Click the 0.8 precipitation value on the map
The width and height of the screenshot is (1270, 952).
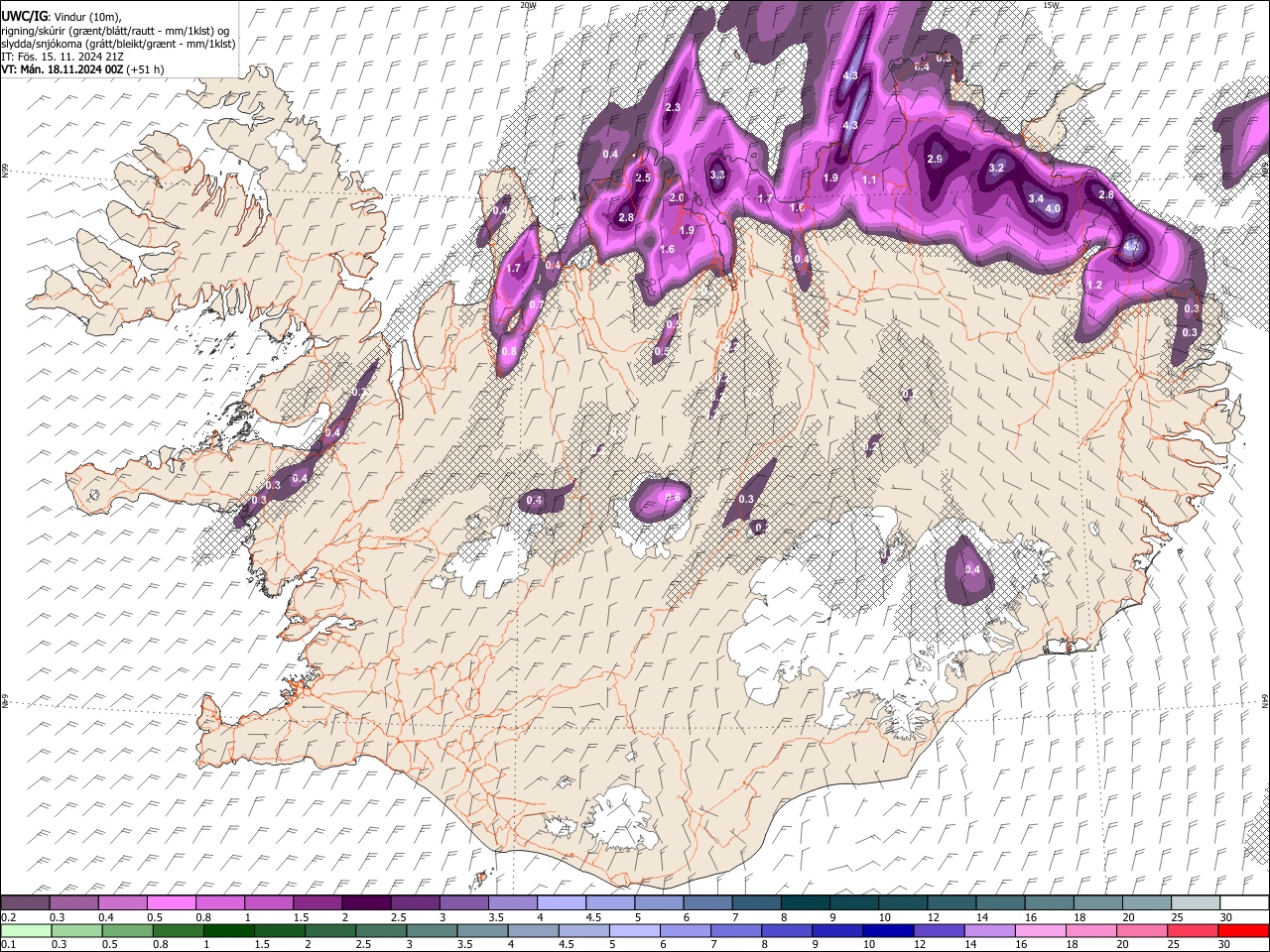click(x=509, y=351)
